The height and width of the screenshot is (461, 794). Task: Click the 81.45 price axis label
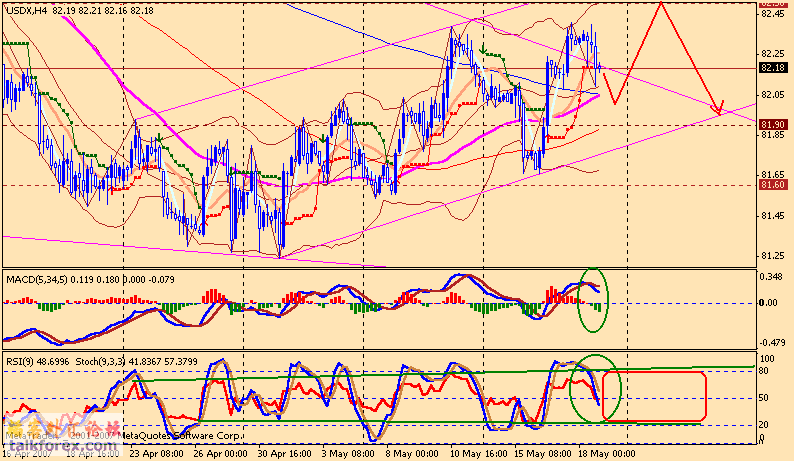click(772, 216)
